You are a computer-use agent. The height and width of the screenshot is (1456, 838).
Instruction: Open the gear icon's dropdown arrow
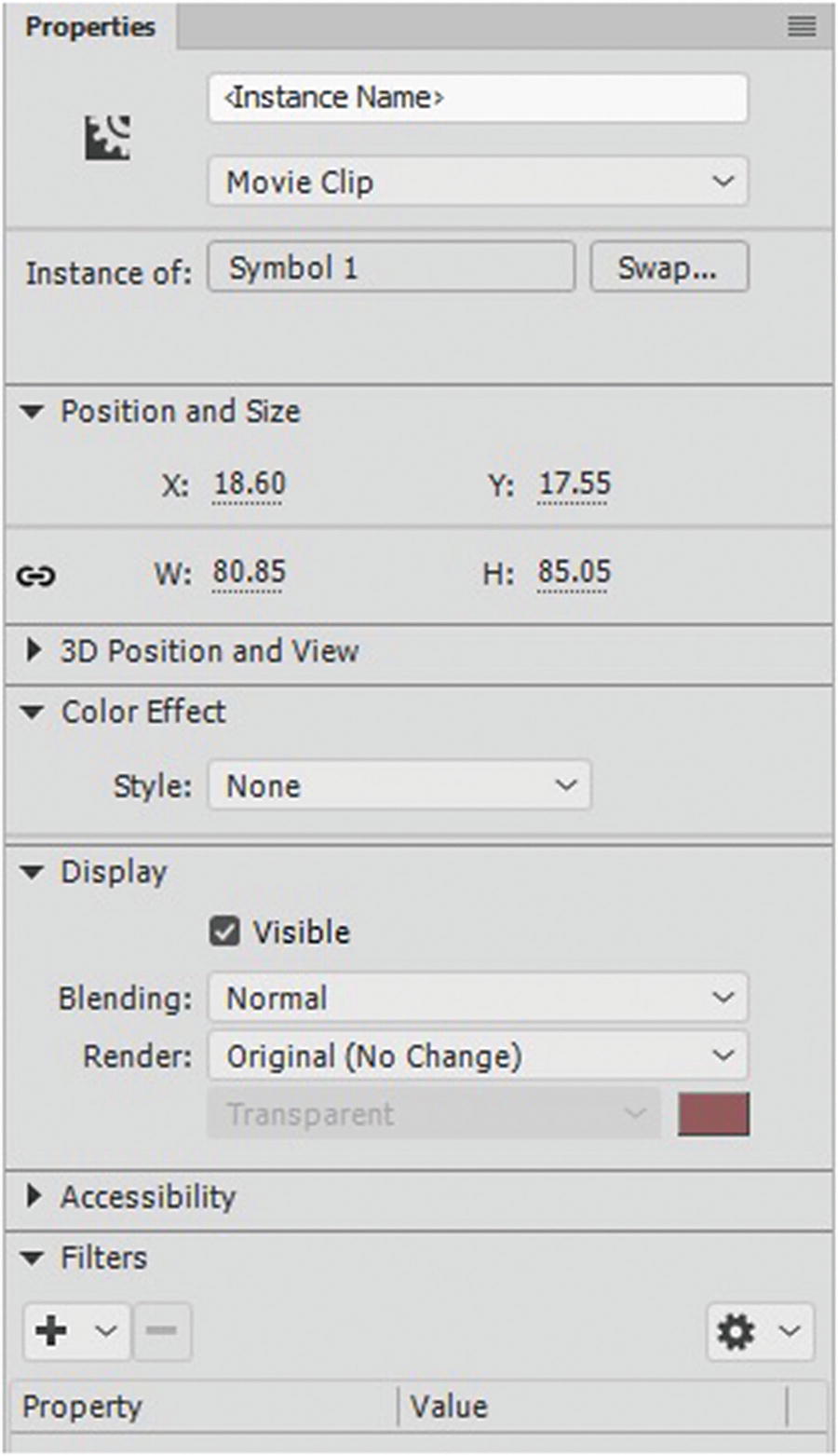tap(787, 1330)
